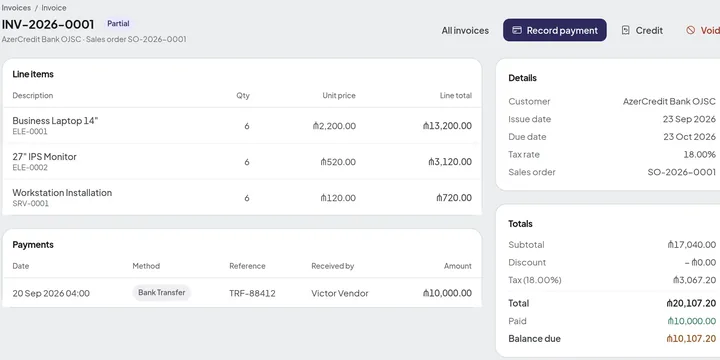Click the Reference column header
The image size is (720, 360).
[x=248, y=266]
